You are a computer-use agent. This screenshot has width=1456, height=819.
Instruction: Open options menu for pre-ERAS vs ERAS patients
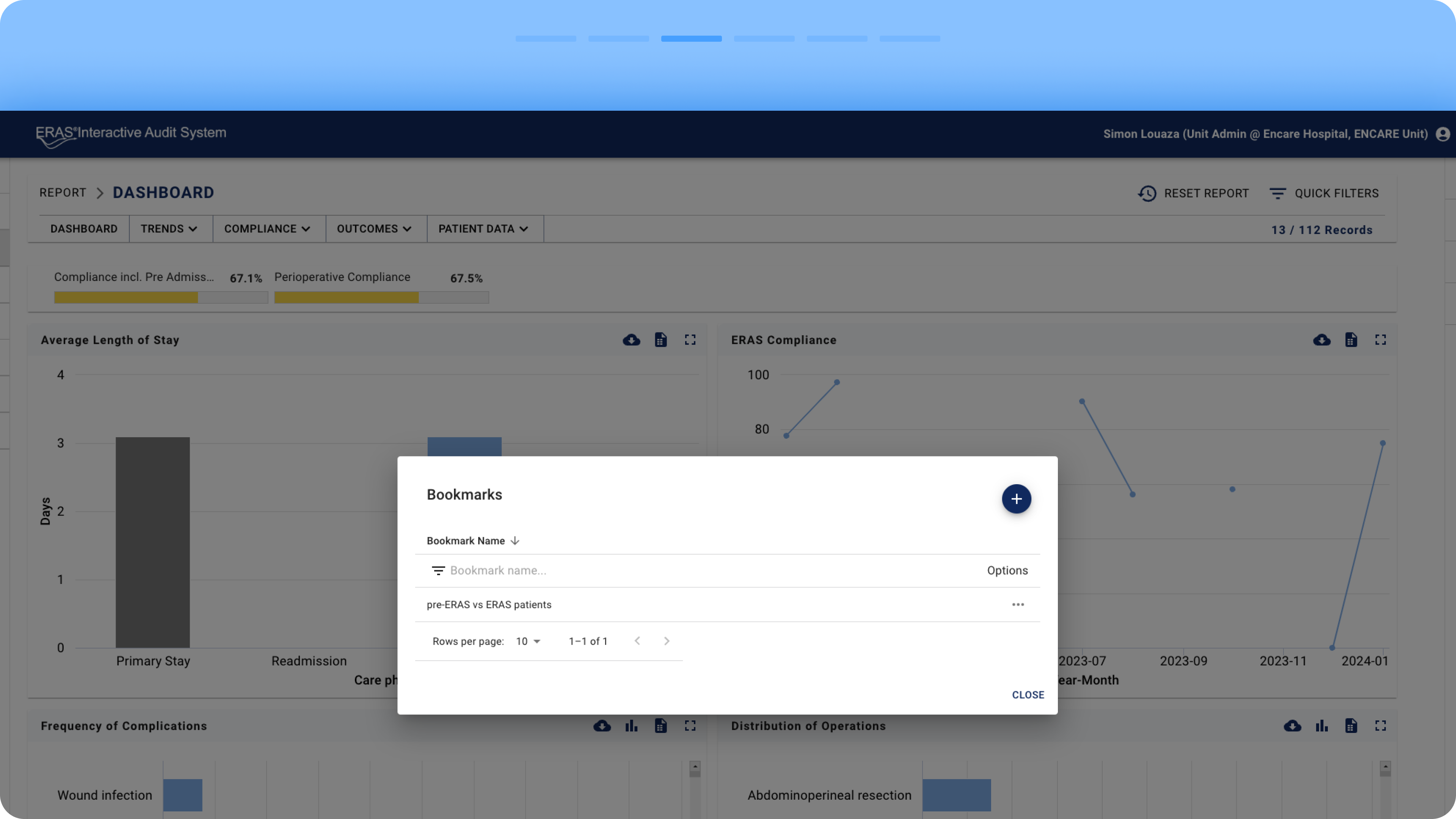tap(1017, 605)
